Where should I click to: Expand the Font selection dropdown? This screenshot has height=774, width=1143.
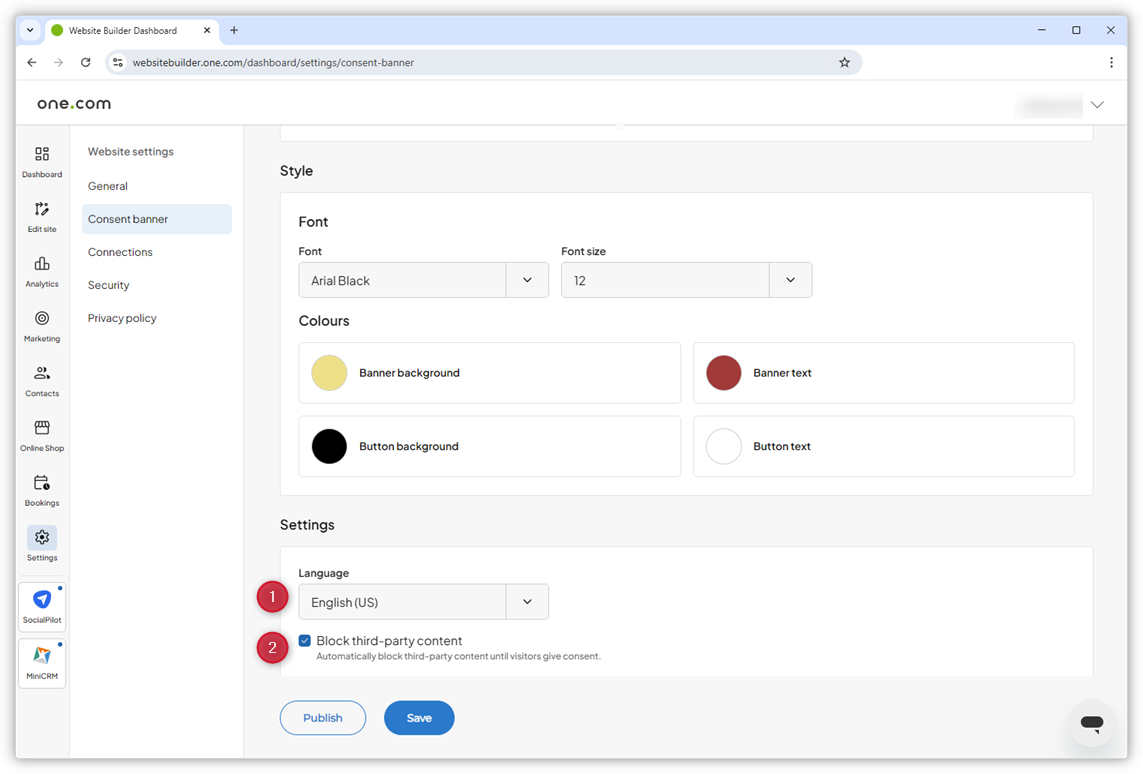(527, 280)
